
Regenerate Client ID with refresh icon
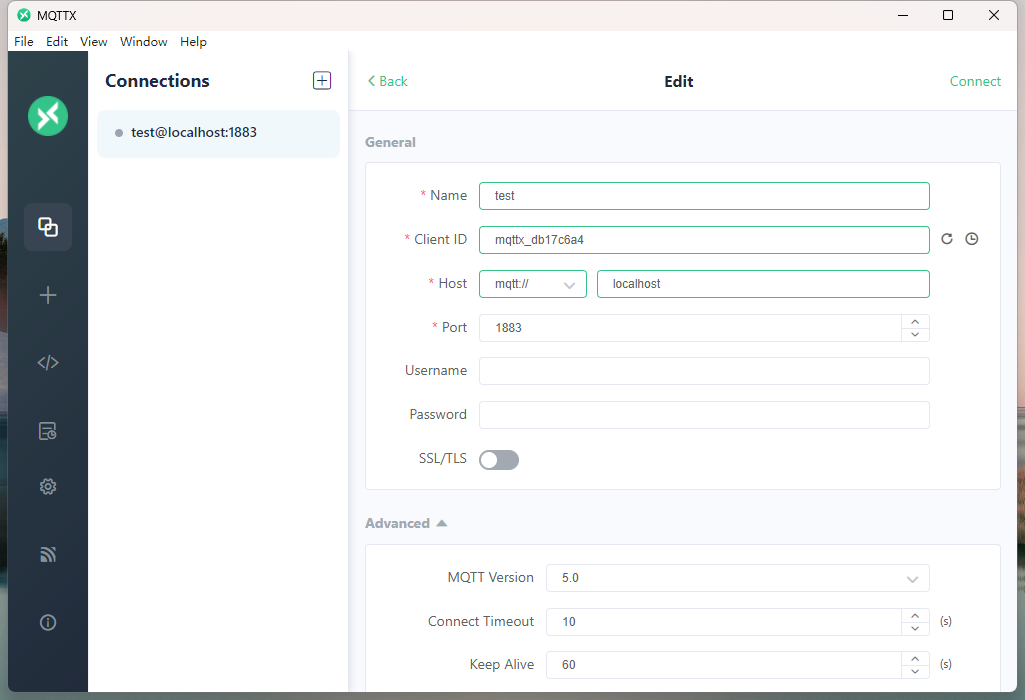point(947,239)
